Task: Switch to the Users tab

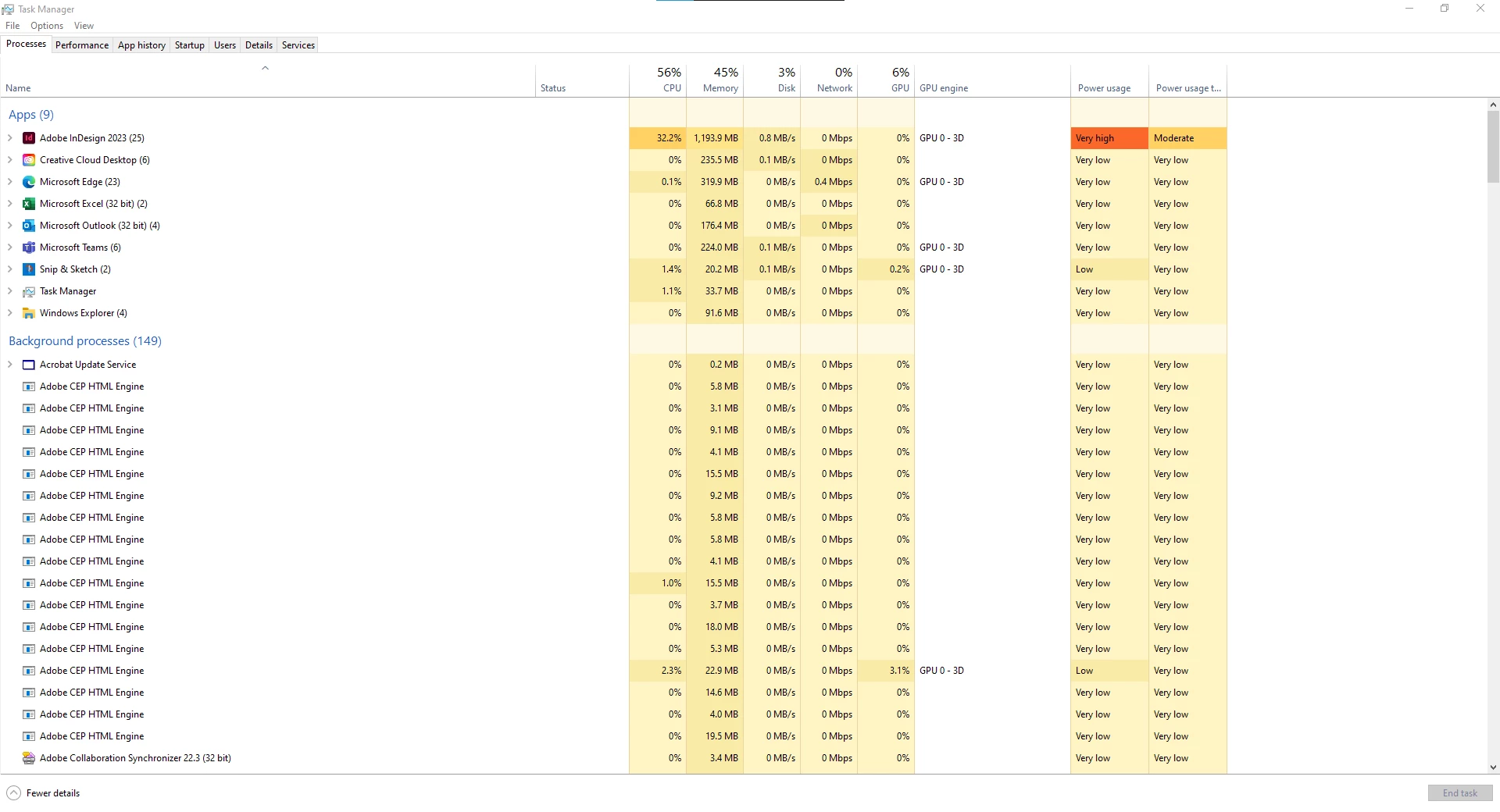Action: click(x=225, y=45)
